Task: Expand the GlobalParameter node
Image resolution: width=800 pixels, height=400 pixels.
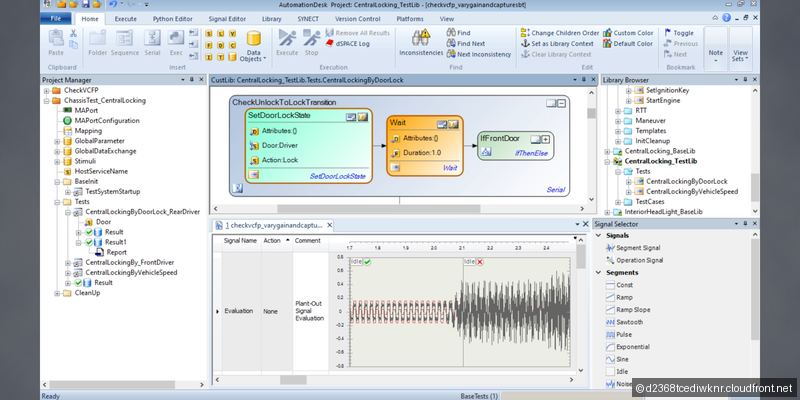Action: 57,141
